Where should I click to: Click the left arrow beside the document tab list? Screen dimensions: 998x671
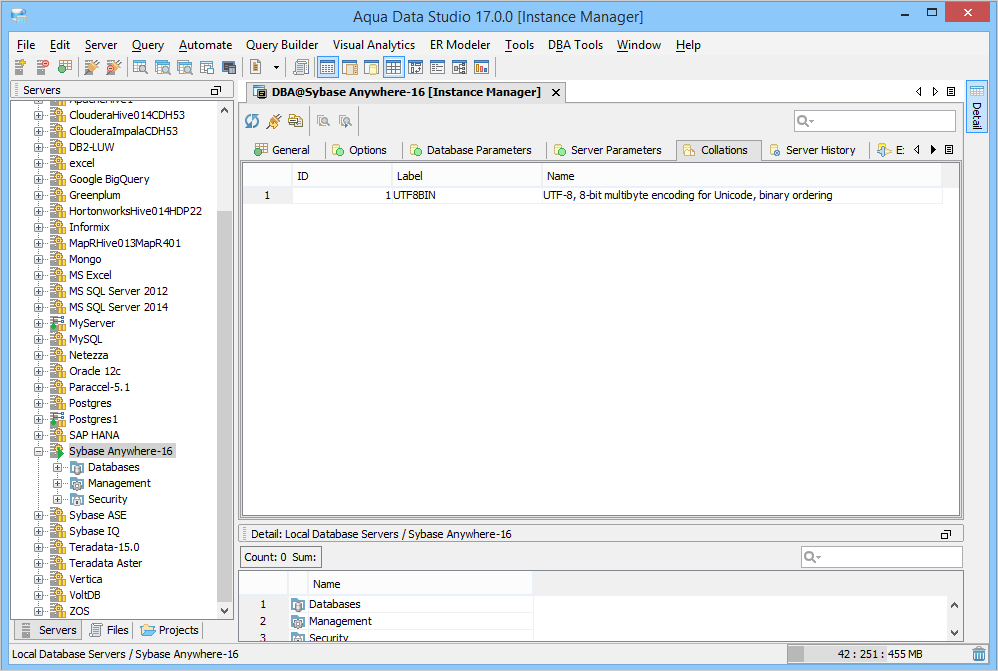coord(918,92)
